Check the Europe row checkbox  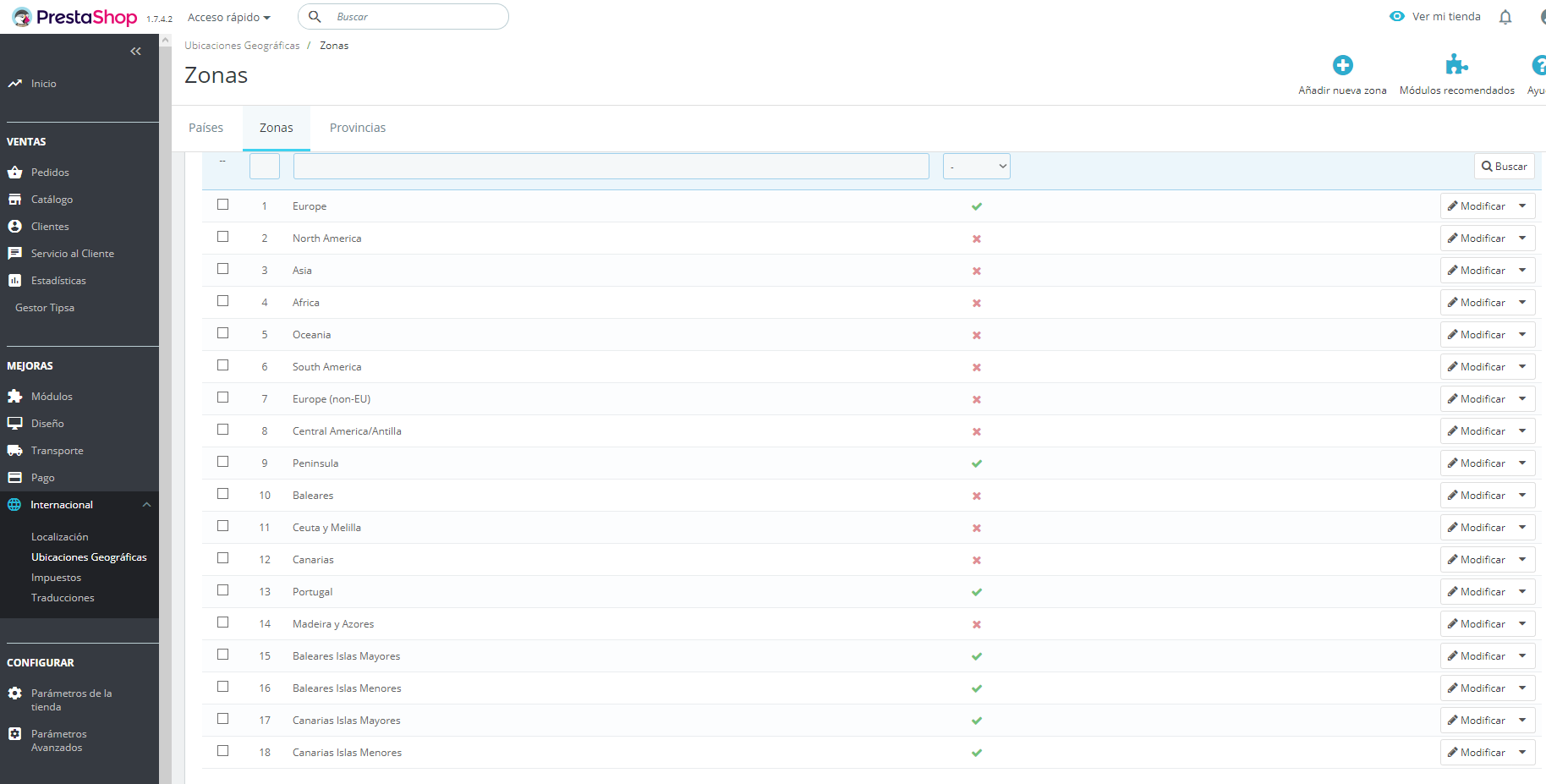click(x=223, y=205)
